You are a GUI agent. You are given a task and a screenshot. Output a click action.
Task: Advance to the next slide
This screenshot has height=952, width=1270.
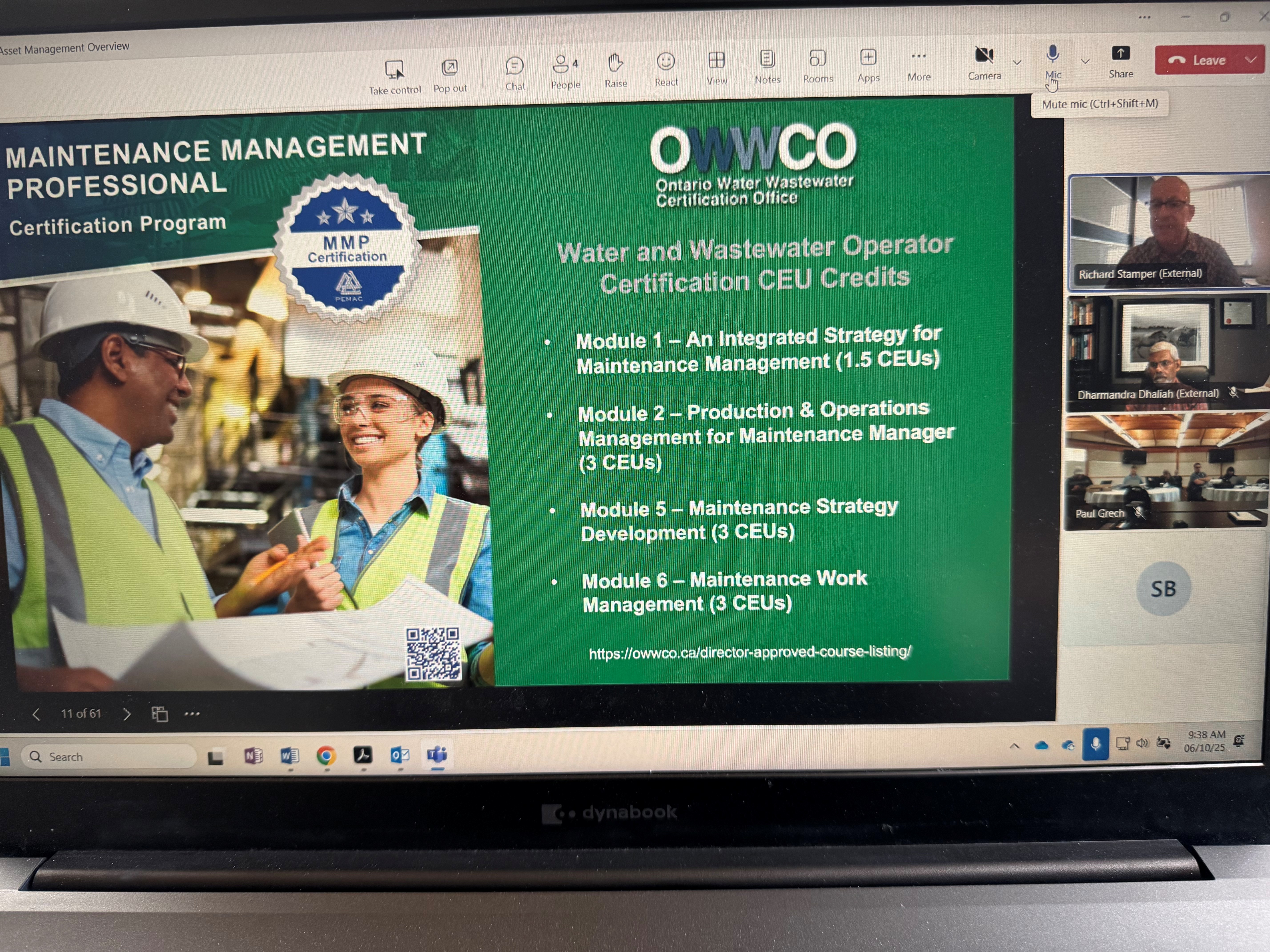click(x=127, y=714)
